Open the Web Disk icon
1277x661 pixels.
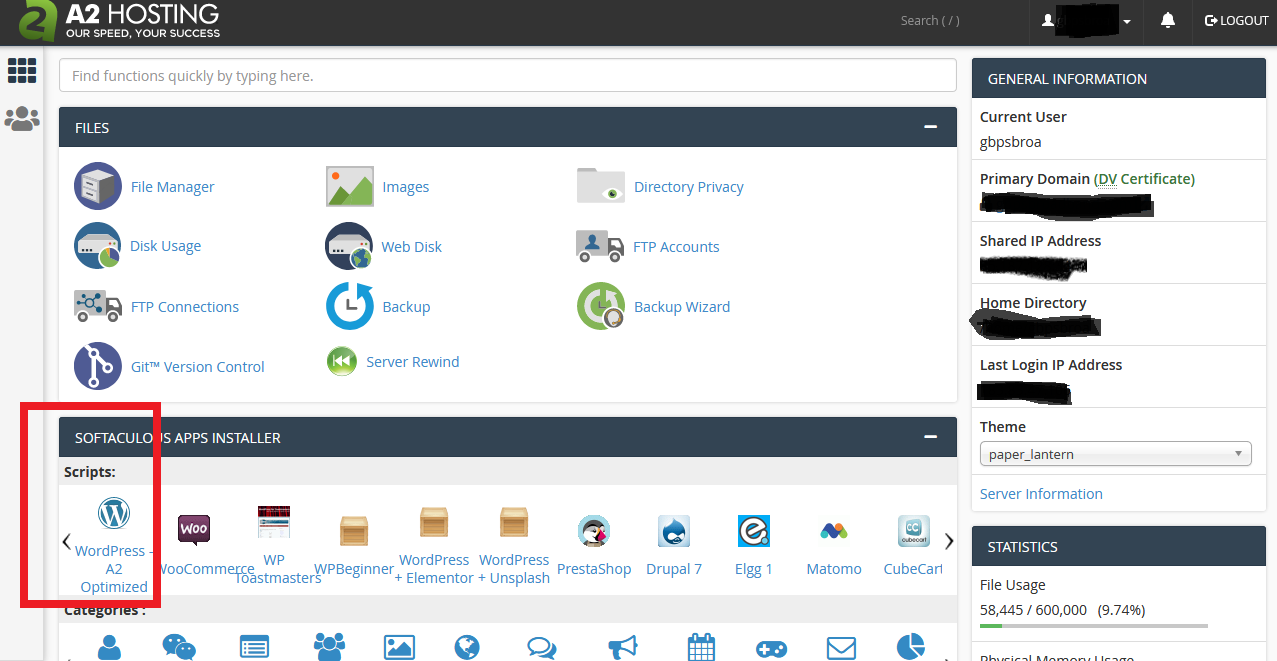pos(349,246)
